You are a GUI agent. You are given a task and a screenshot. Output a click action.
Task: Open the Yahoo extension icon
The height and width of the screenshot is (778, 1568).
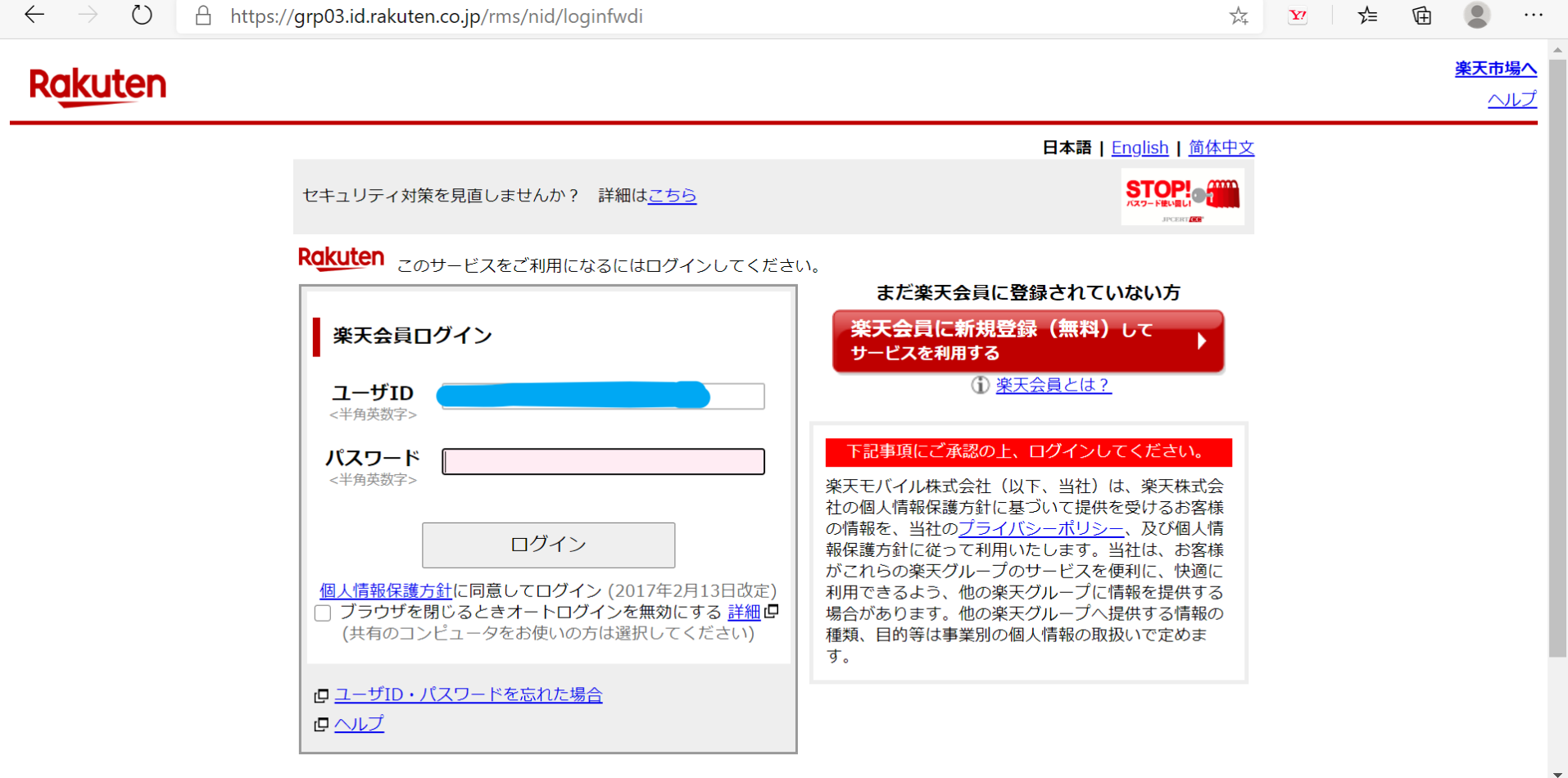click(1298, 16)
